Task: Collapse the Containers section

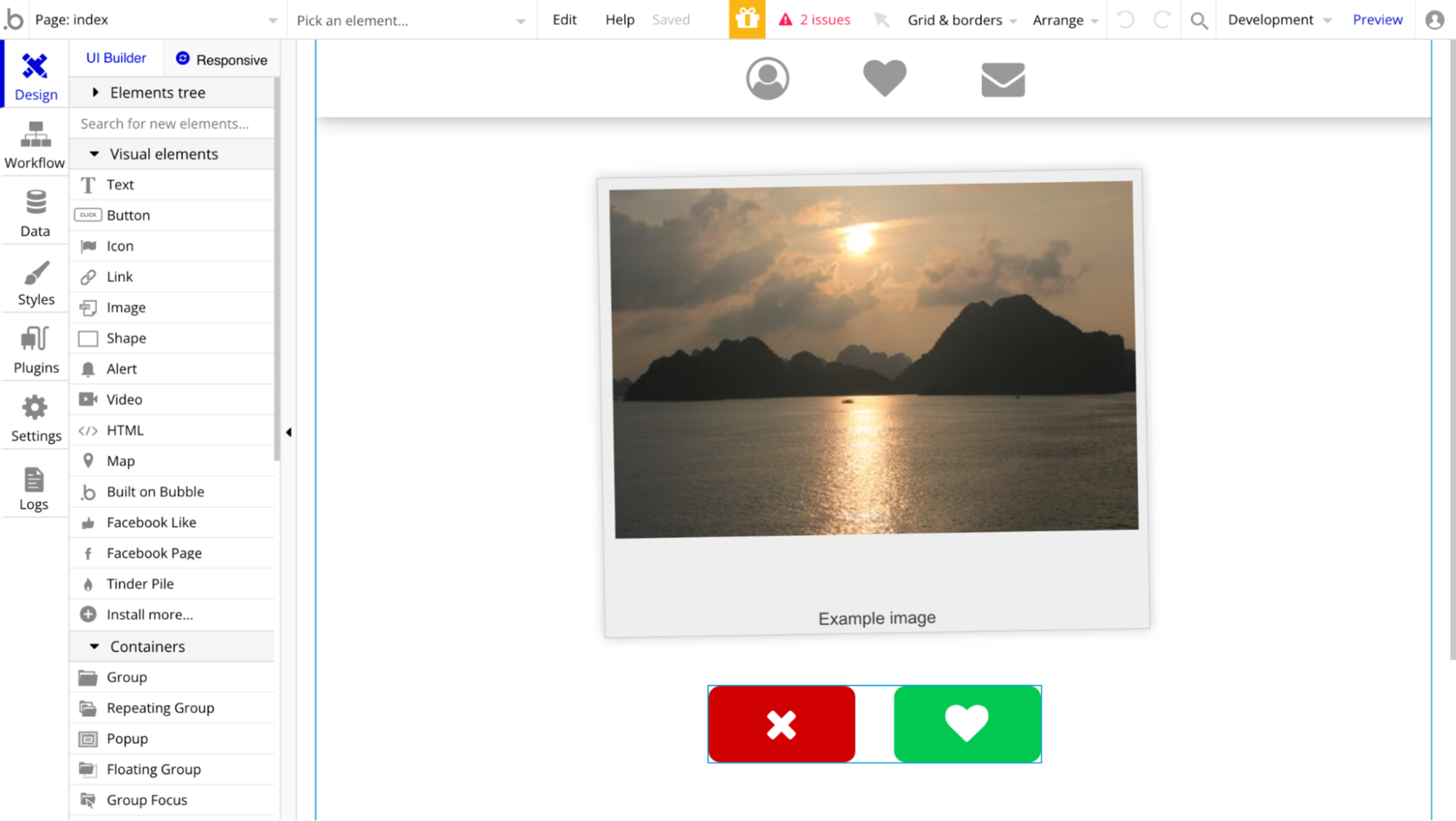Action: (x=172, y=647)
